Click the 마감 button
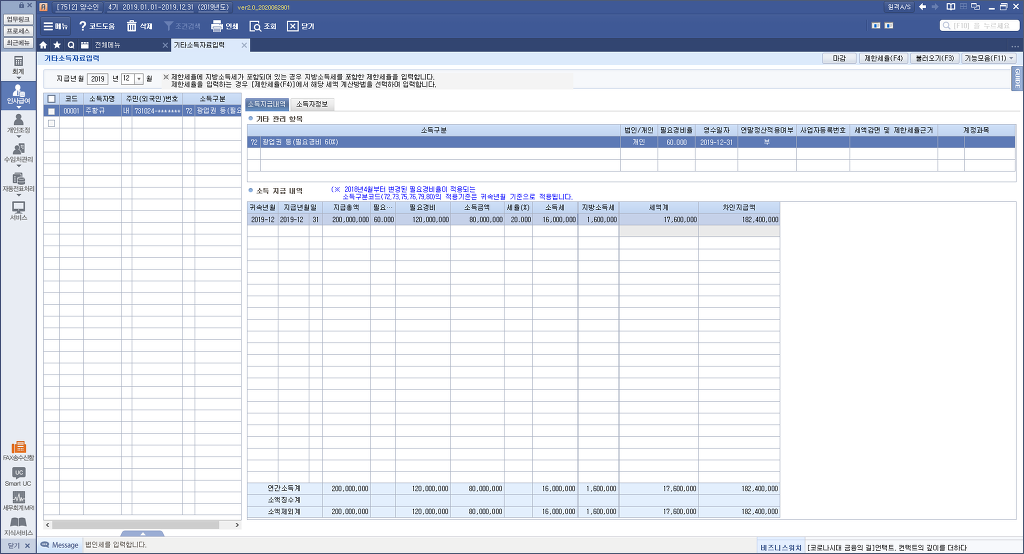 point(838,59)
